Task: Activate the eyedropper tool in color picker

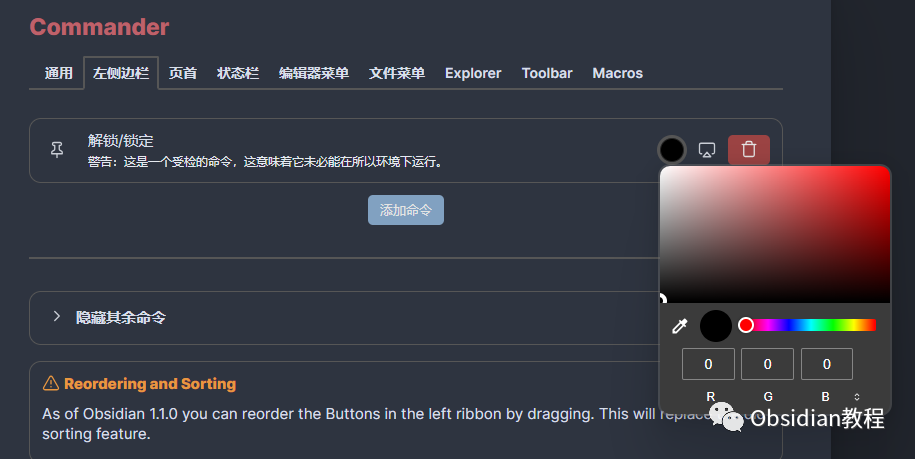Action: tap(679, 326)
